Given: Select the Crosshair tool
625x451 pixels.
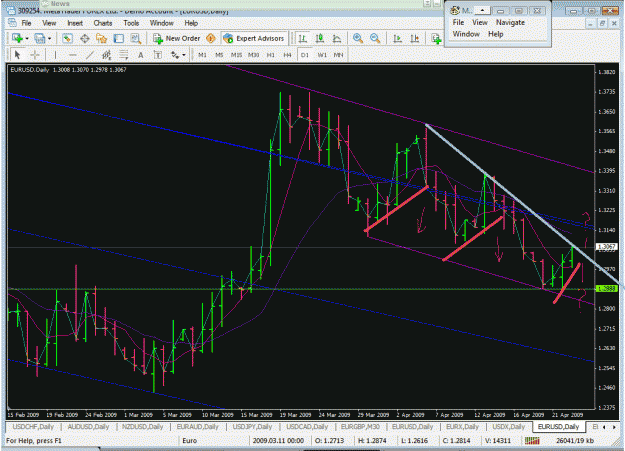Looking at the screenshot, I should 35,55.
